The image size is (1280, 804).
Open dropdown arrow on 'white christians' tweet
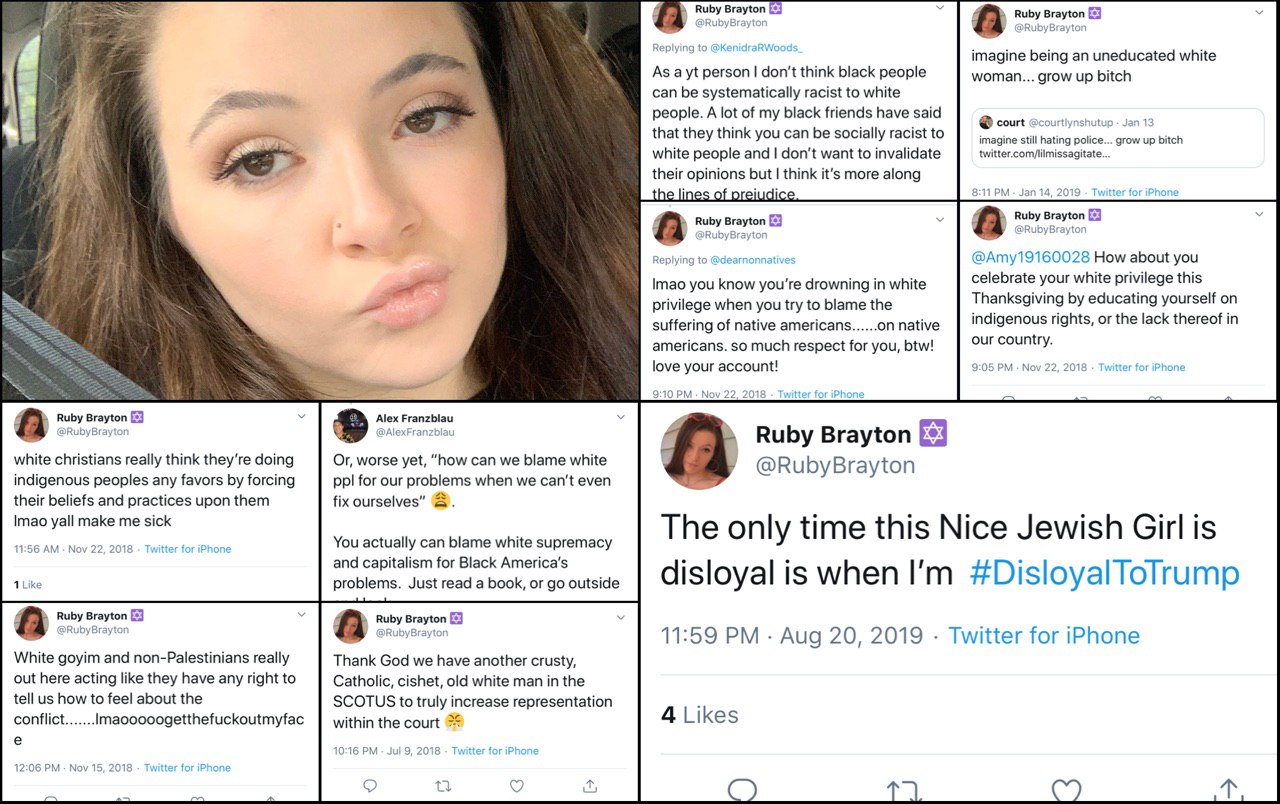301,416
